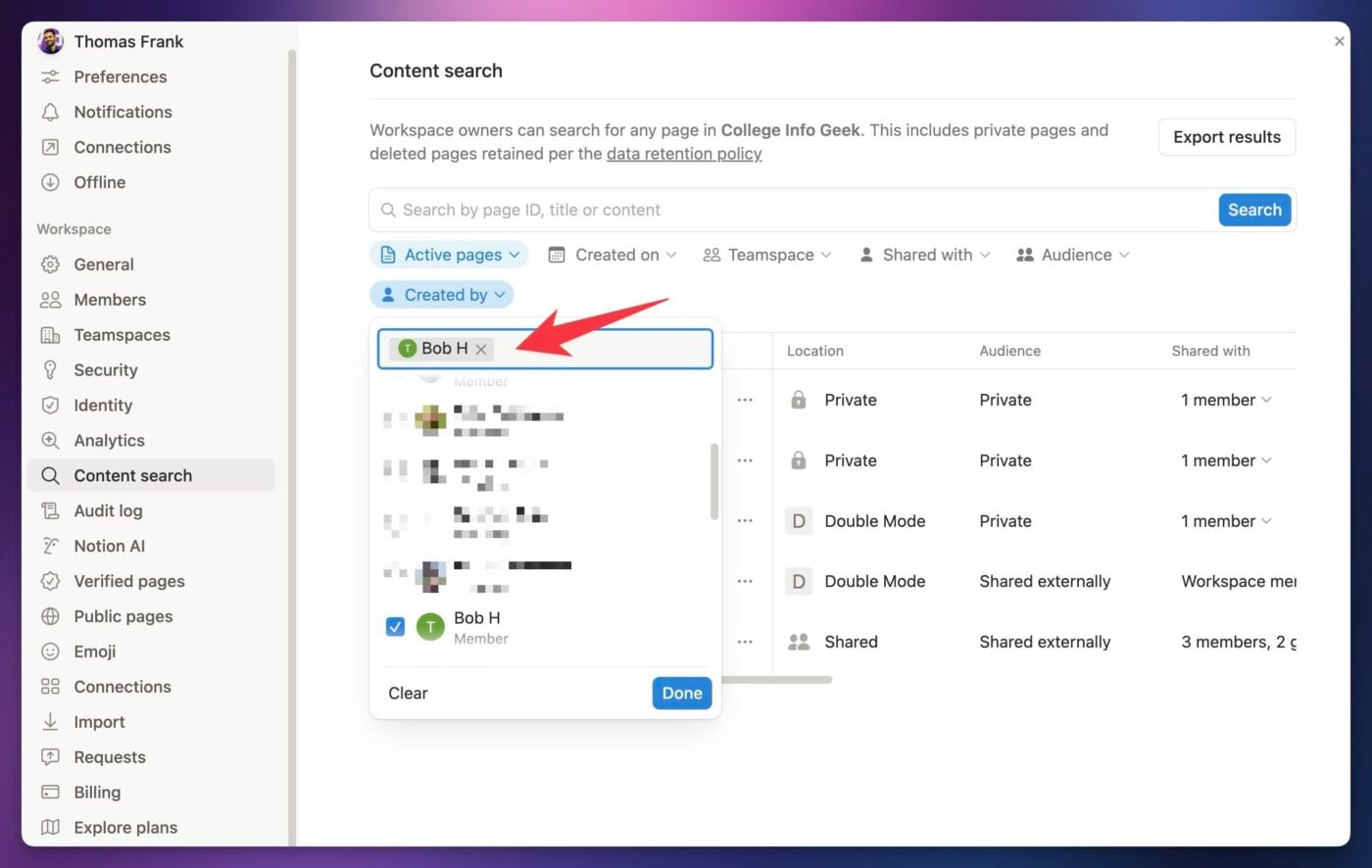The width and height of the screenshot is (1372, 868).
Task: Open the Members settings page
Action: 109,299
